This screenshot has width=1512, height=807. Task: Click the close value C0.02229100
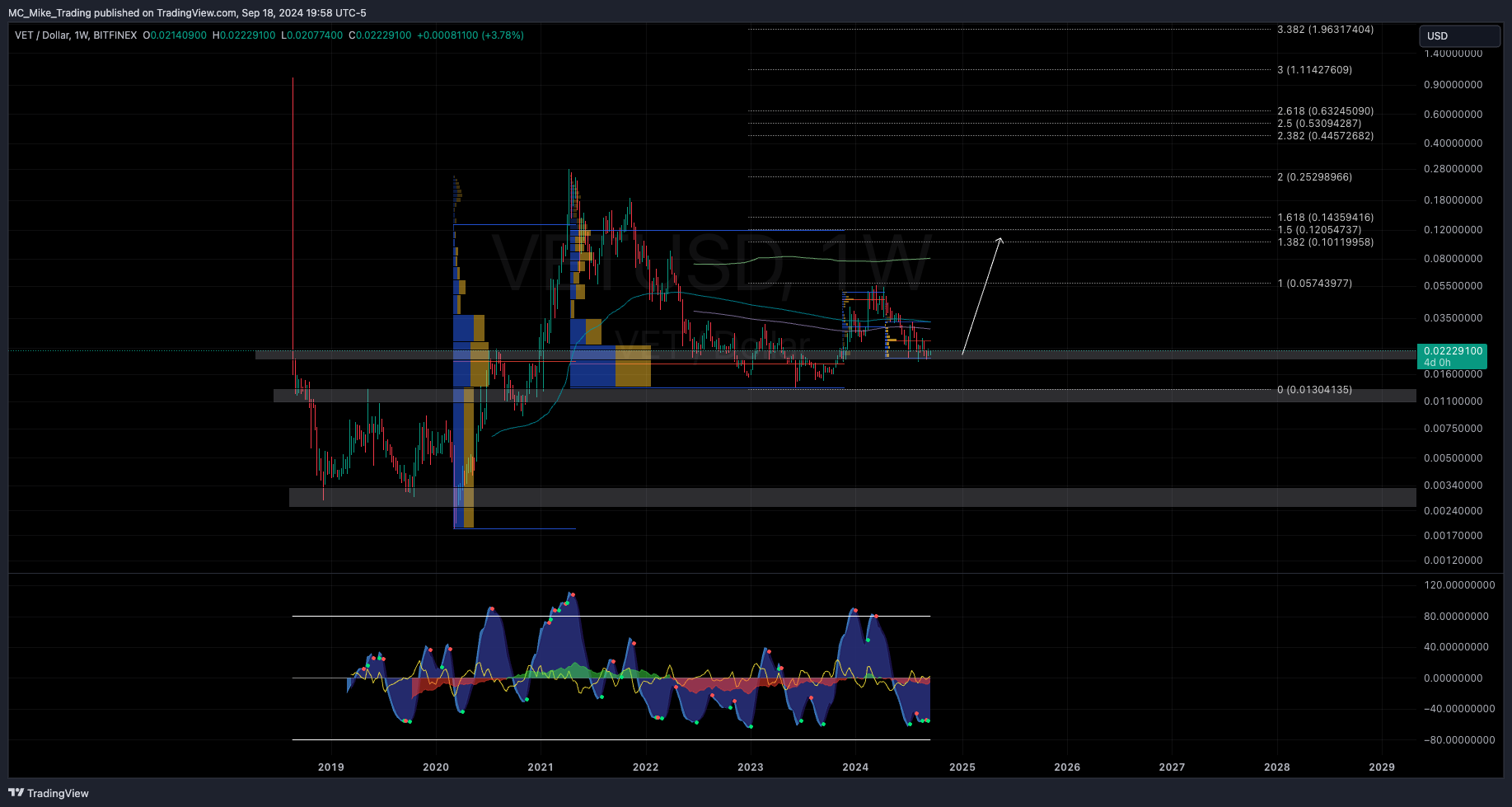380,35
